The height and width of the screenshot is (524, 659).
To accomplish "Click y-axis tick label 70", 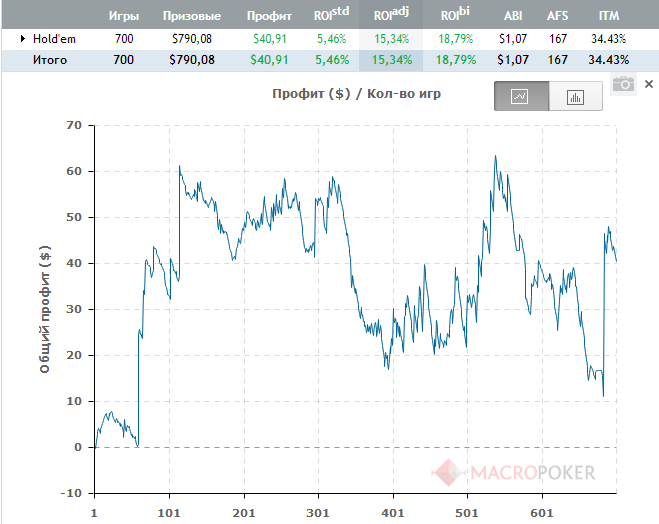I will 74,125.
